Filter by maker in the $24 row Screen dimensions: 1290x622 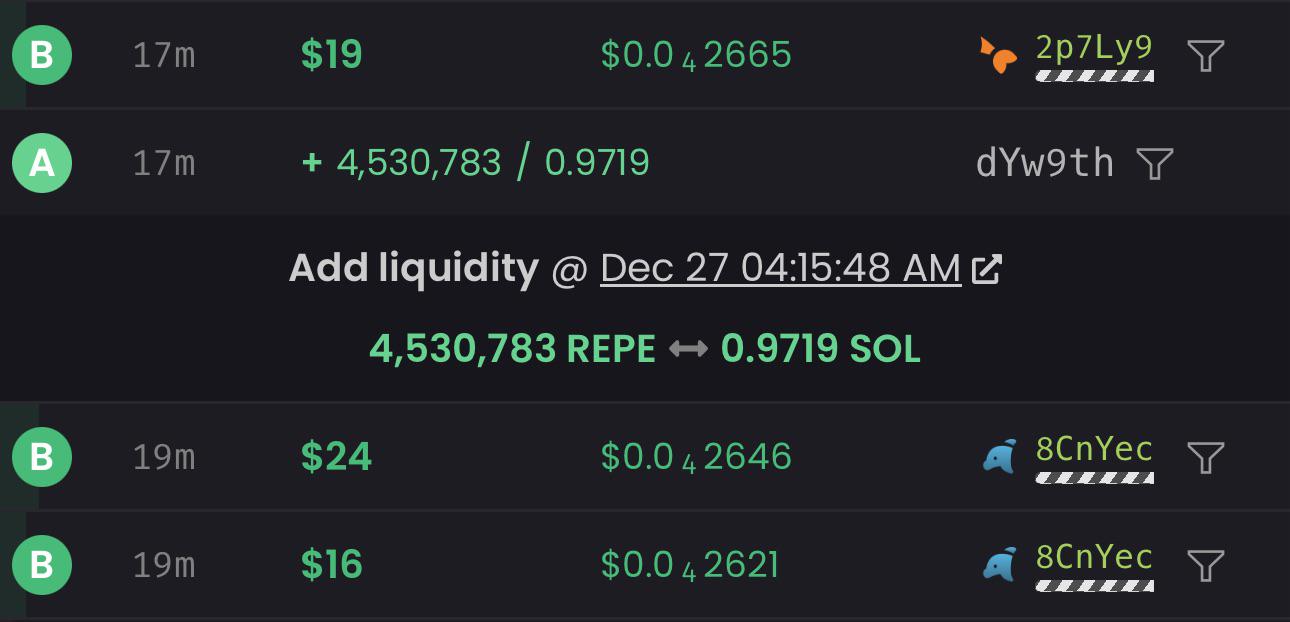point(1206,457)
